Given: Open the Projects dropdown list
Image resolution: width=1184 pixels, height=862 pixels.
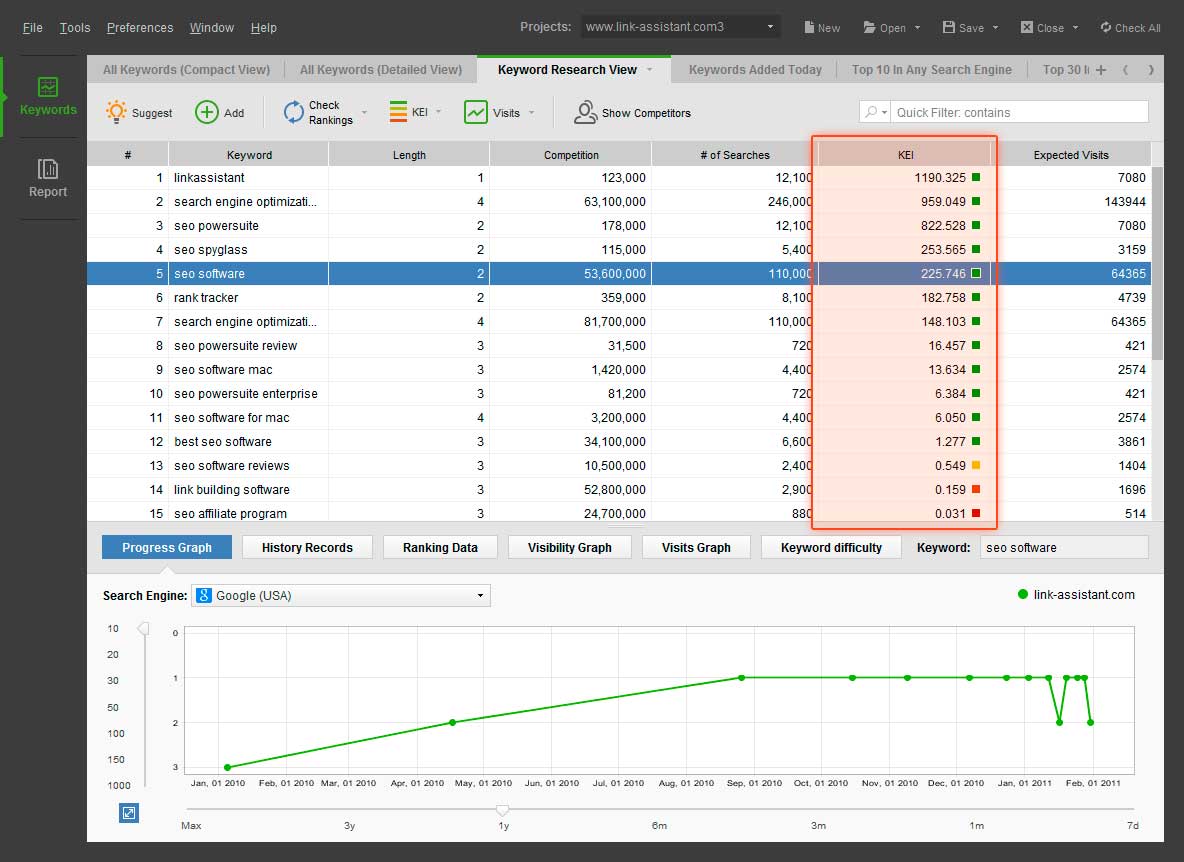Looking at the screenshot, I should click(x=771, y=27).
